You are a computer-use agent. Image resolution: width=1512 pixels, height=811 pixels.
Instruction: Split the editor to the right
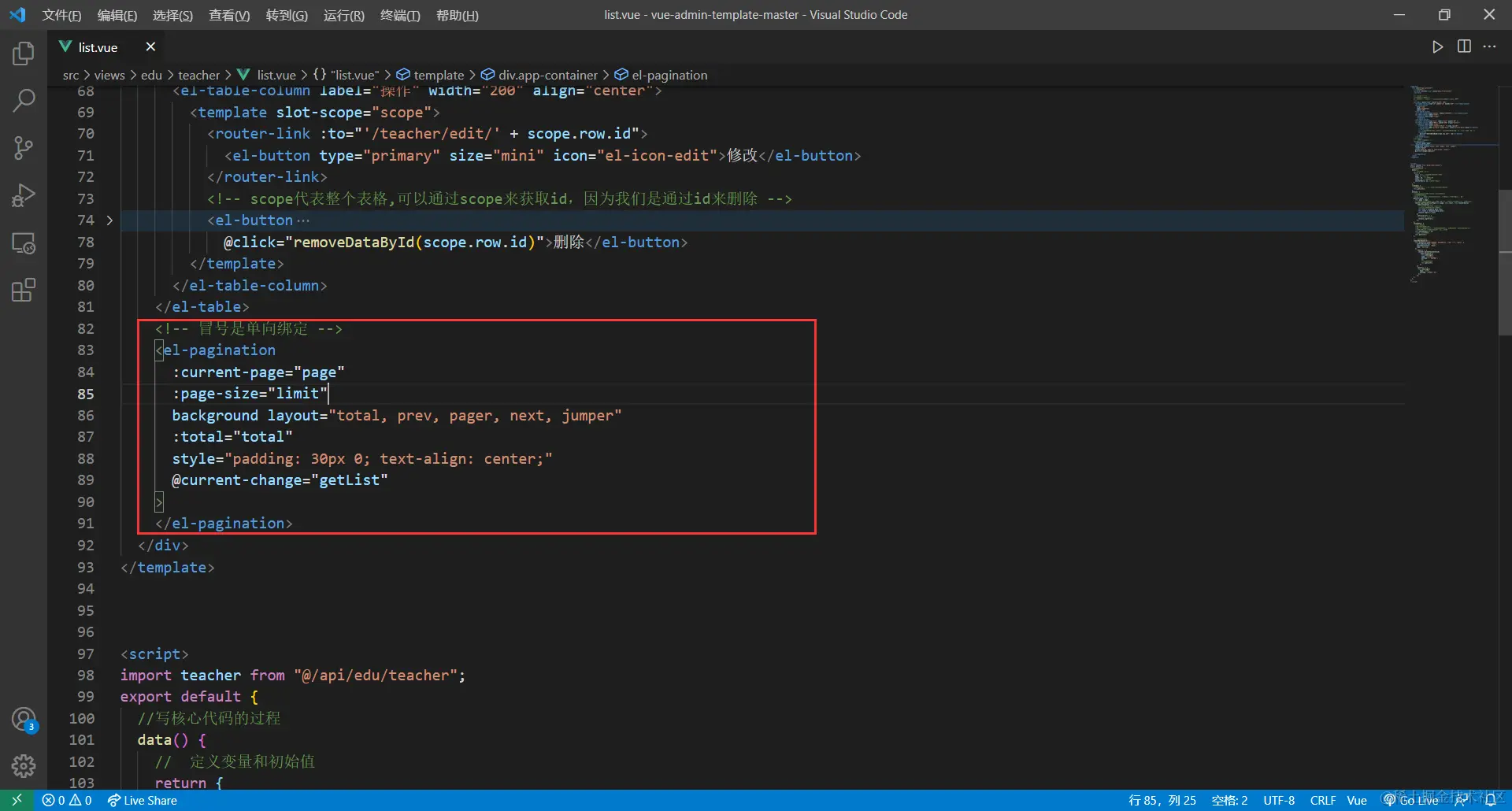[x=1464, y=47]
